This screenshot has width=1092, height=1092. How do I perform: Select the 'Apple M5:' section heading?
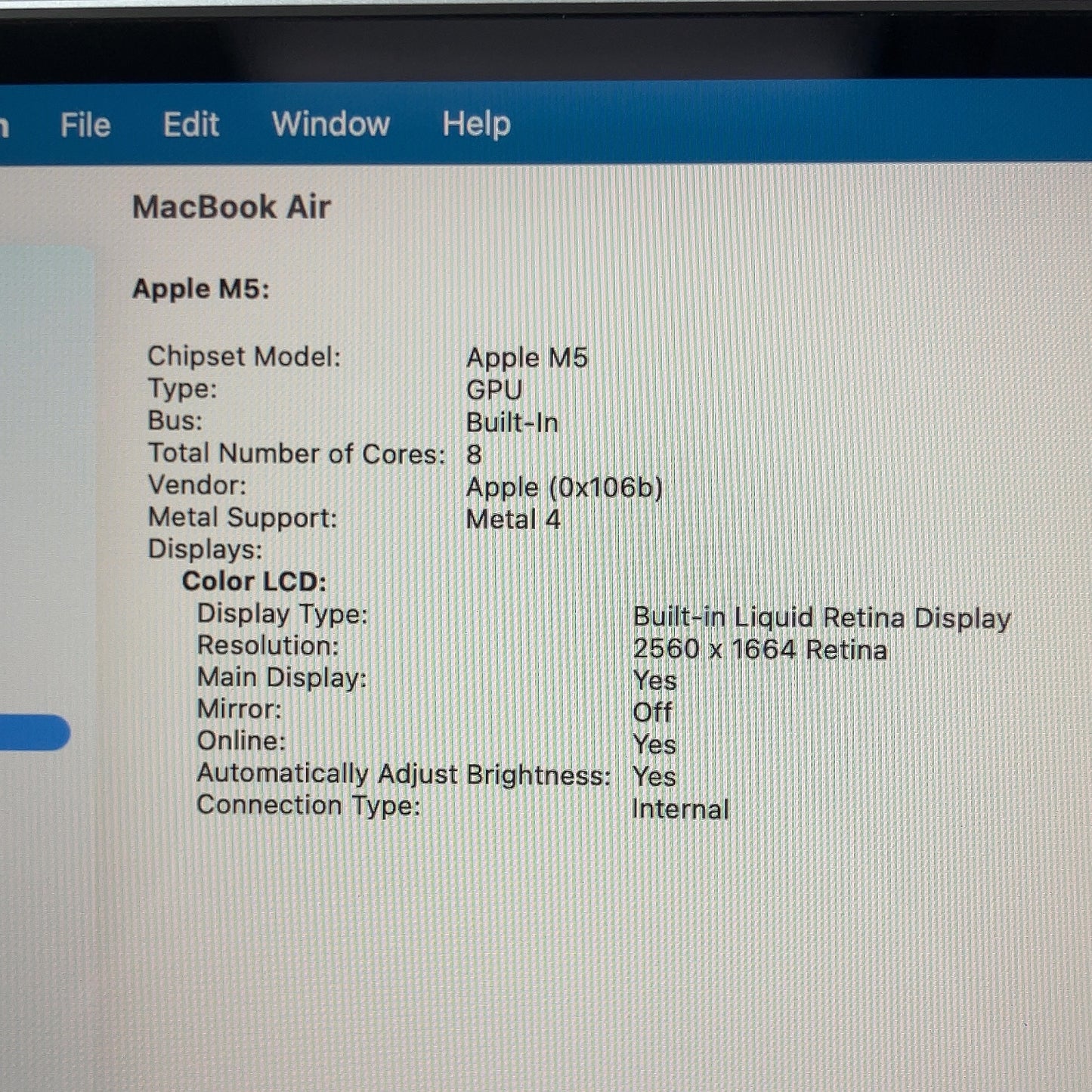point(201,289)
